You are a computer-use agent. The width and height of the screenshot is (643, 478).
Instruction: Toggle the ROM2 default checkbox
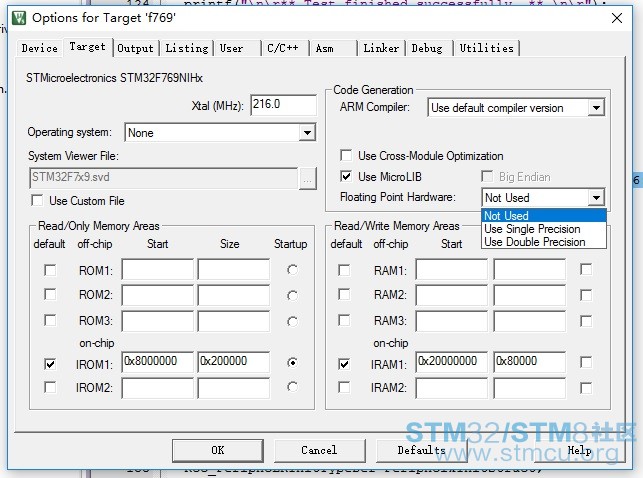click(50, 294)
